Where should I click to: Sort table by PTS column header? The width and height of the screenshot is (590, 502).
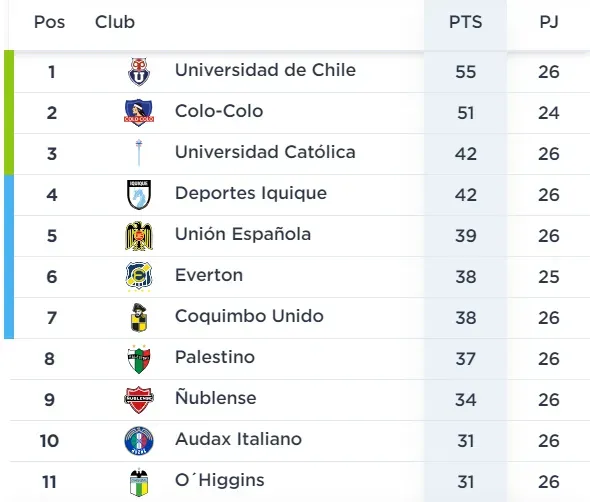click(465, 22)
